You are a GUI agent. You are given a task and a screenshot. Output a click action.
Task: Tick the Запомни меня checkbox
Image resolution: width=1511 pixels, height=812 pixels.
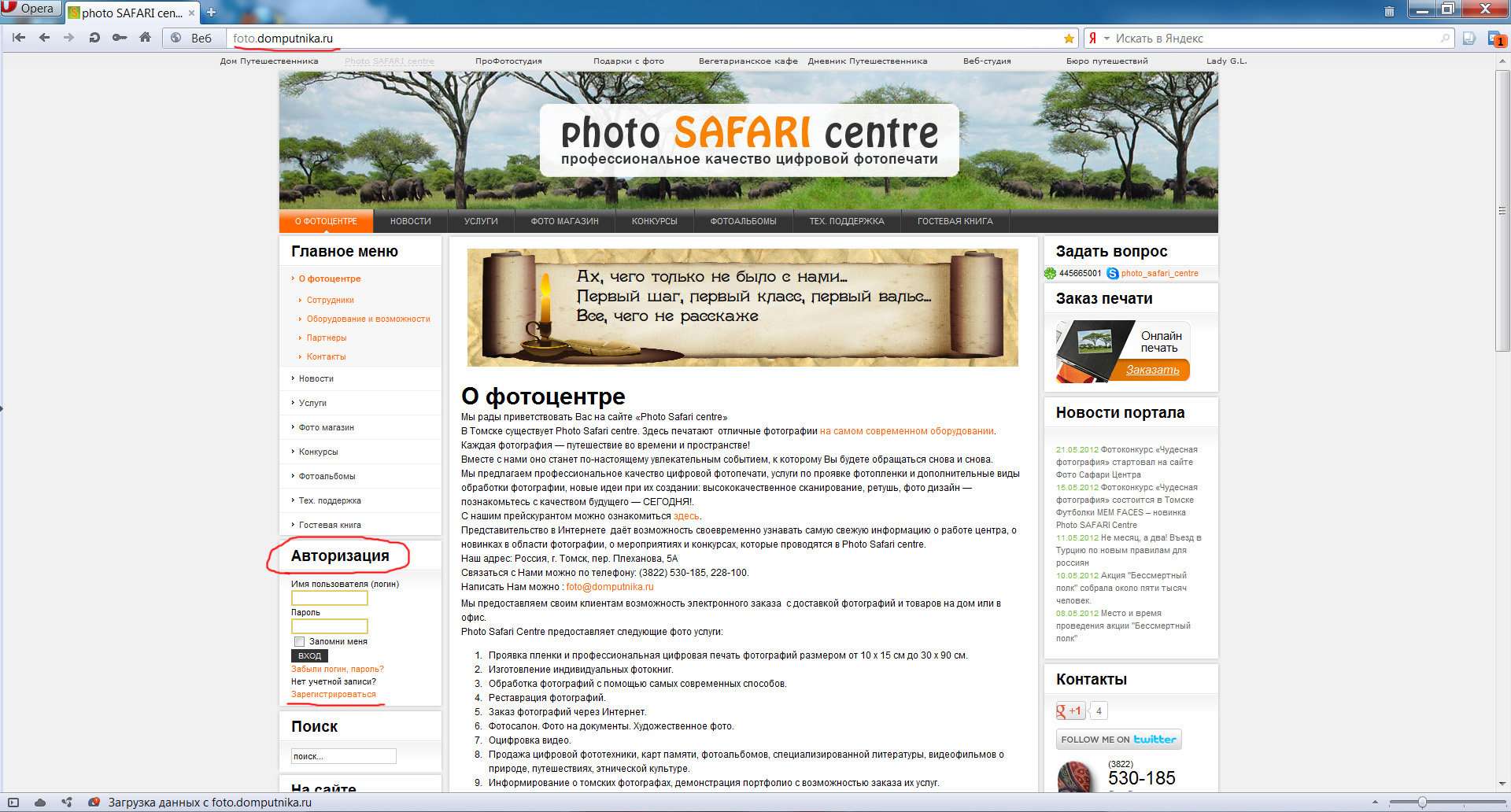299,641
